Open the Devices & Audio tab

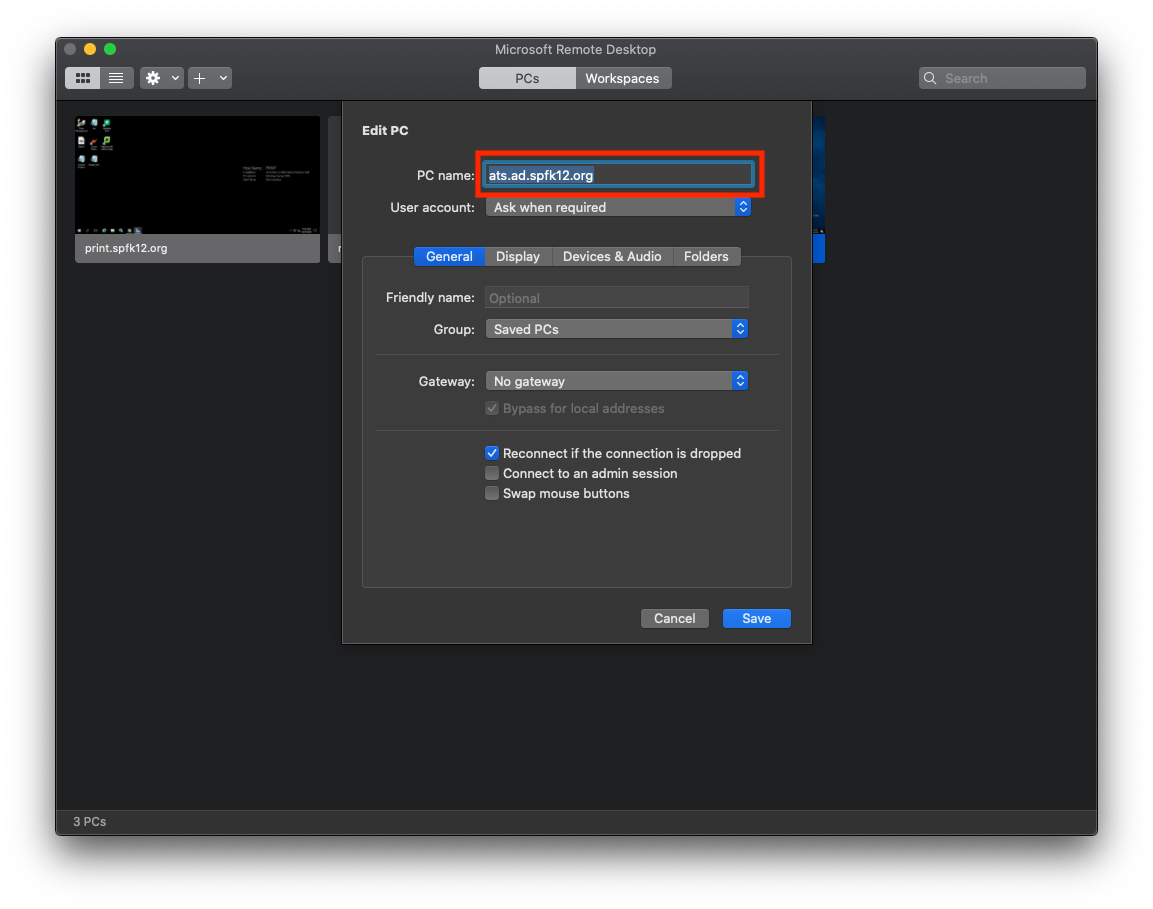(x=612, y=257)
